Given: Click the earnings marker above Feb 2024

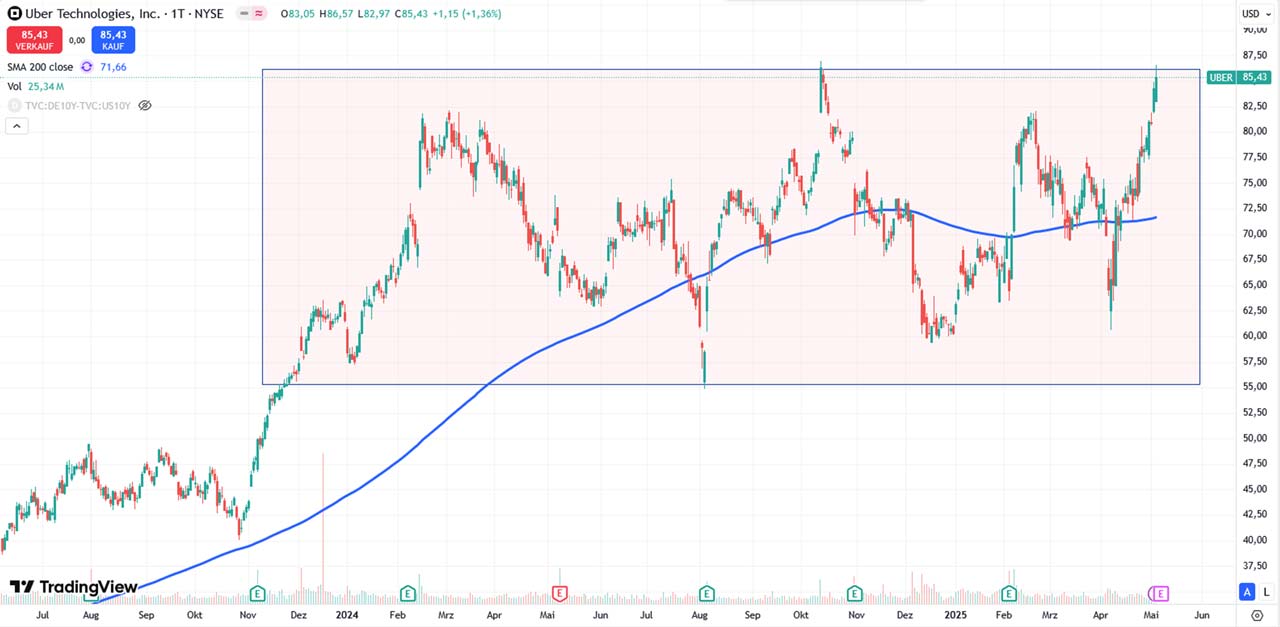Looking at the screenshot, I should tap(408, 593).
